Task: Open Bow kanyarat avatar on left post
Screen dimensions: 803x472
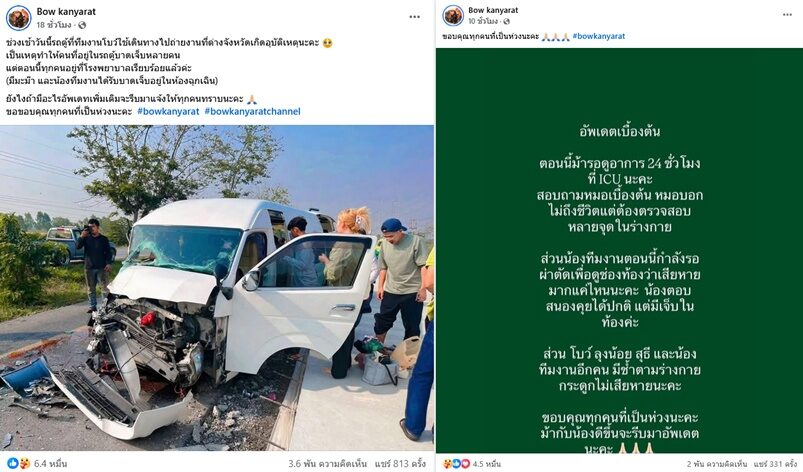Action: [19, 18]
